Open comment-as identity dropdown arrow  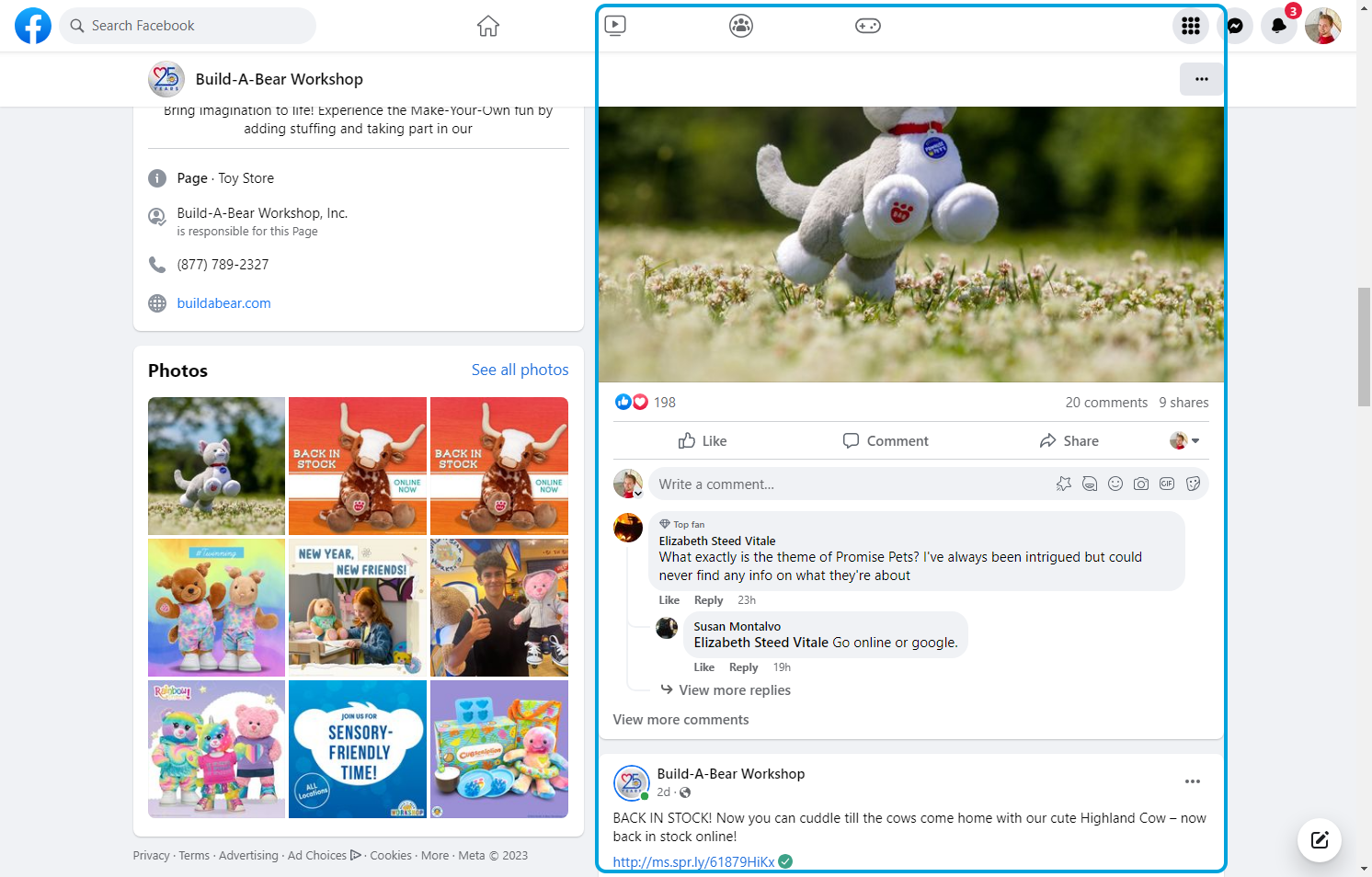tap(1185, 441)
